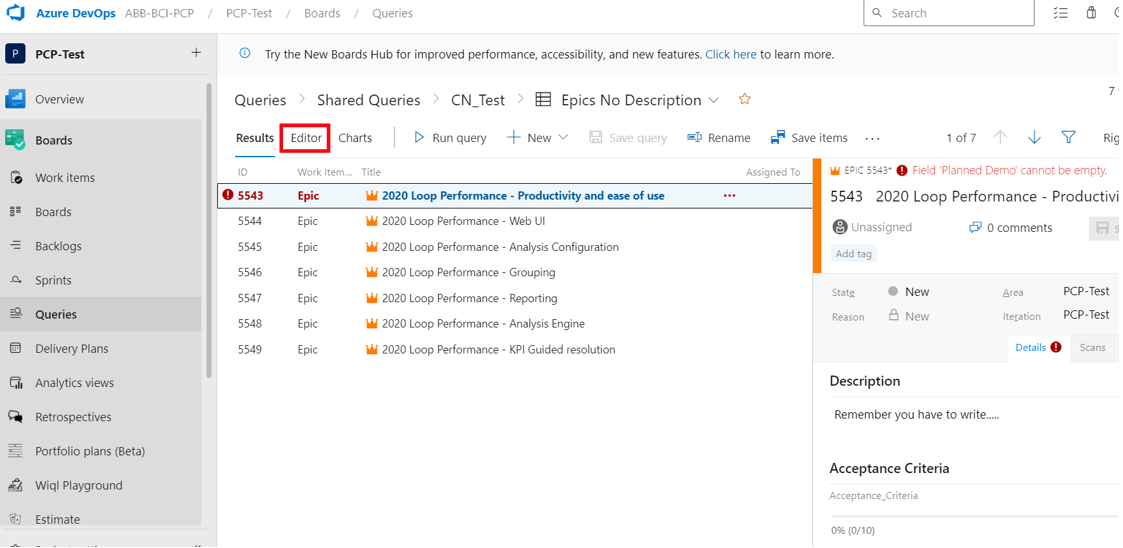Switch to the Charts tab
Viewport: 1123px width, 548px height.
(355, 138)
